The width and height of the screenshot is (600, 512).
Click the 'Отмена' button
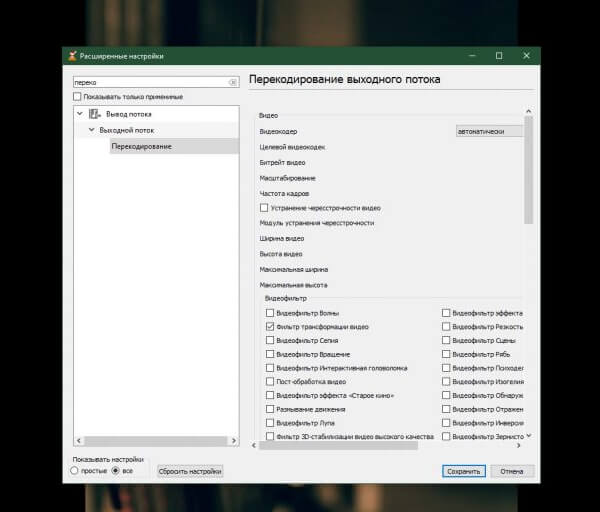pos(512,471)
